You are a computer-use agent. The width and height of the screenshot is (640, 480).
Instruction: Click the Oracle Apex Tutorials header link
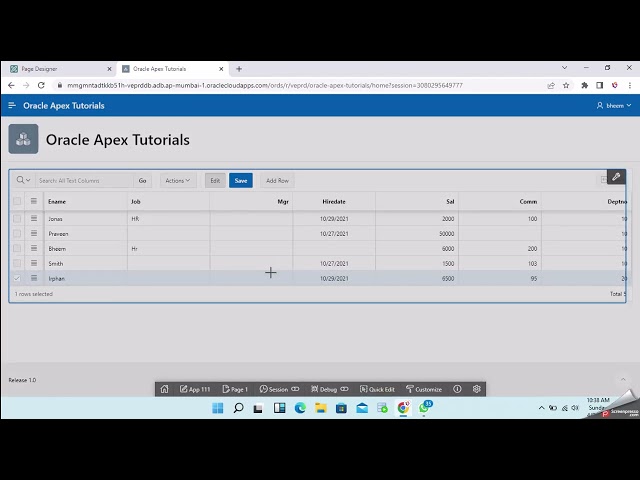[64, 105]
